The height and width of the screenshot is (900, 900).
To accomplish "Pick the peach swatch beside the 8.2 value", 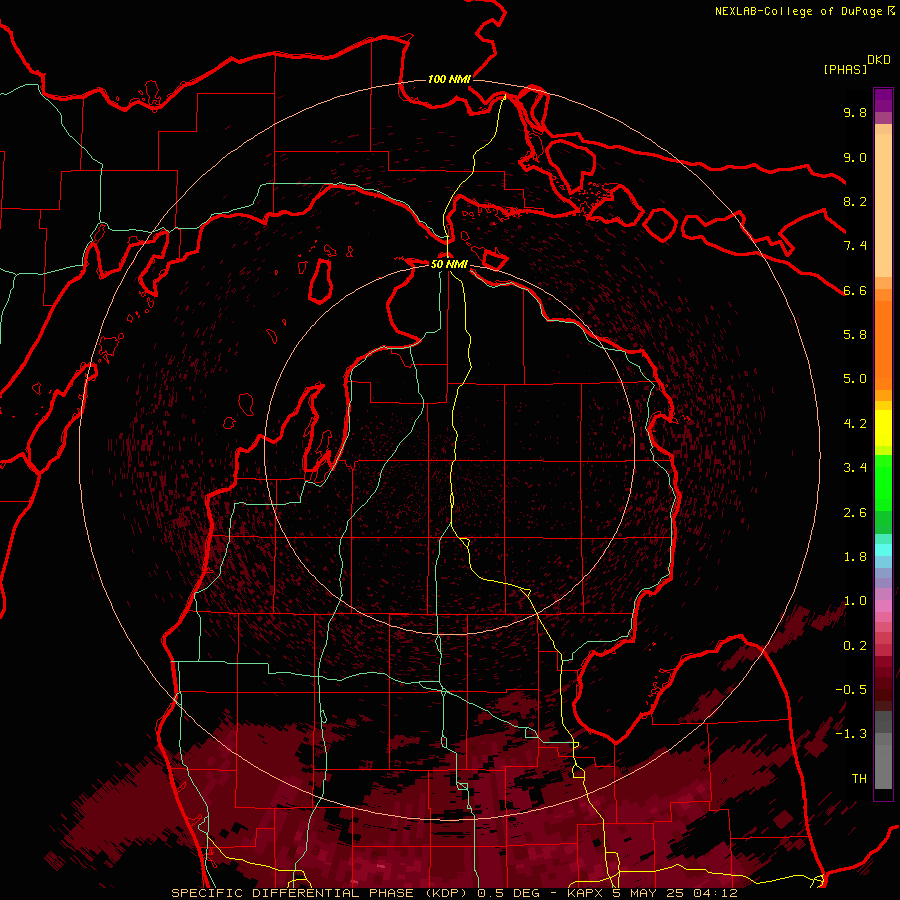I will [x=883, y=204].
